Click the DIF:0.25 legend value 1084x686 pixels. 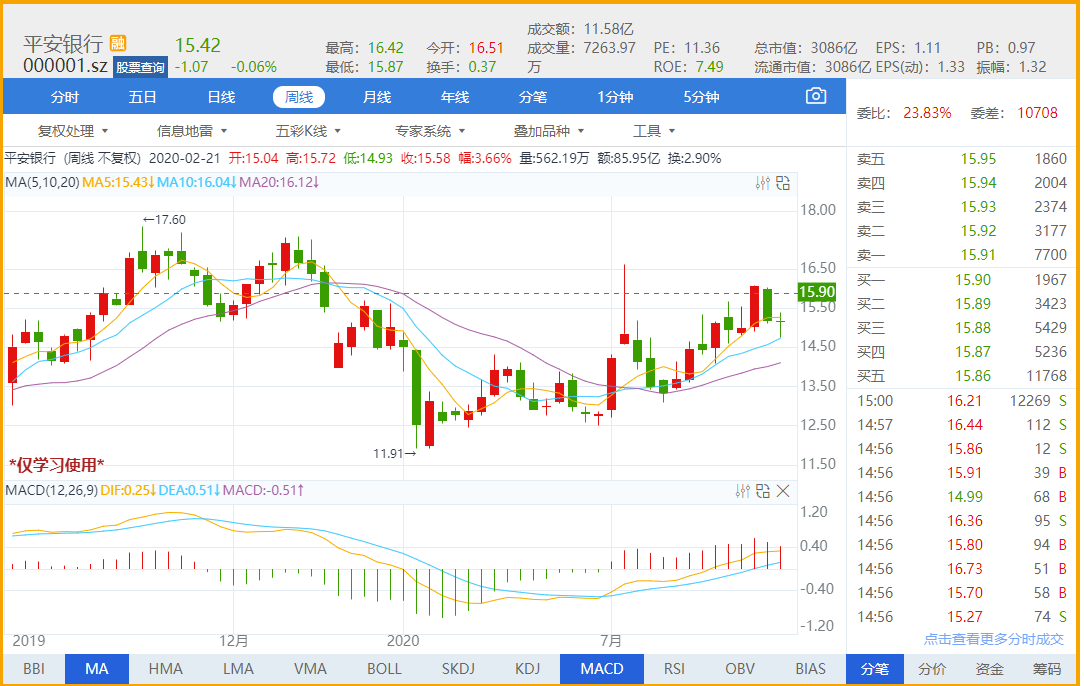pyautogui.click(x=128, y=490)
